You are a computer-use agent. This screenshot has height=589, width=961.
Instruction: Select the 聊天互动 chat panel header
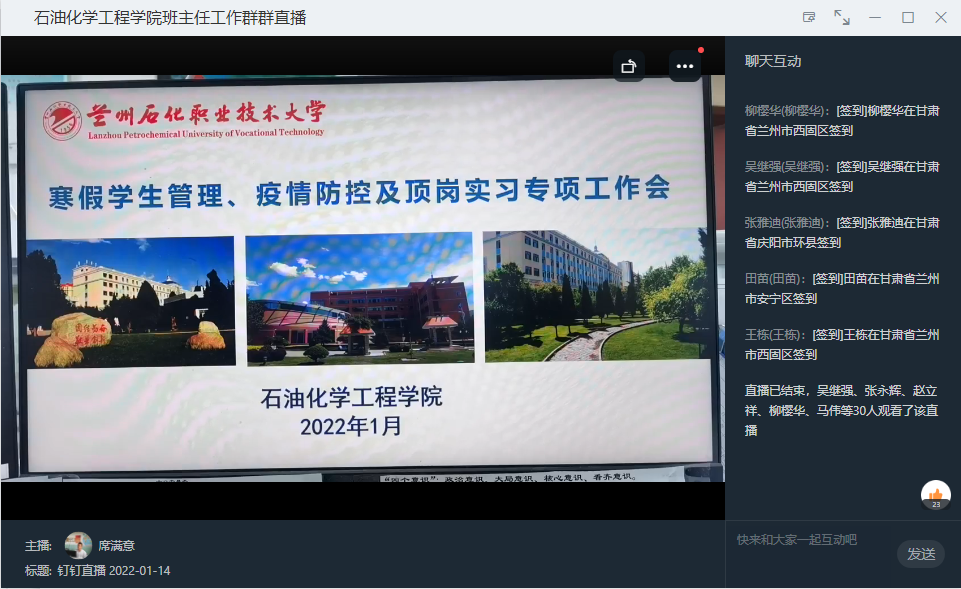pyautogui.click(x=773, y=61)
